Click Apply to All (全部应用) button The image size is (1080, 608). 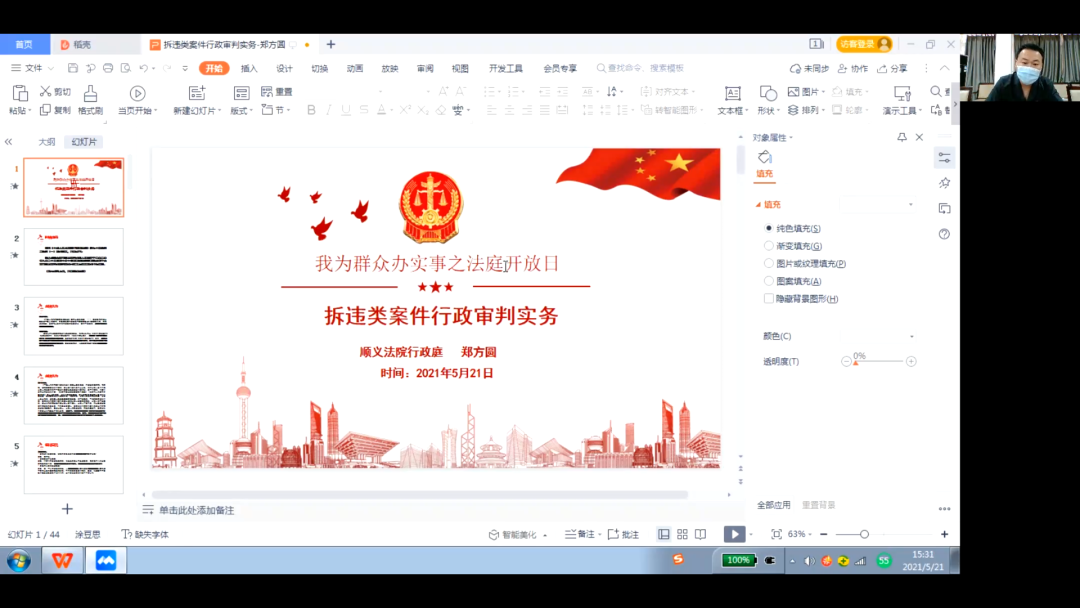(x=773, y=505)
